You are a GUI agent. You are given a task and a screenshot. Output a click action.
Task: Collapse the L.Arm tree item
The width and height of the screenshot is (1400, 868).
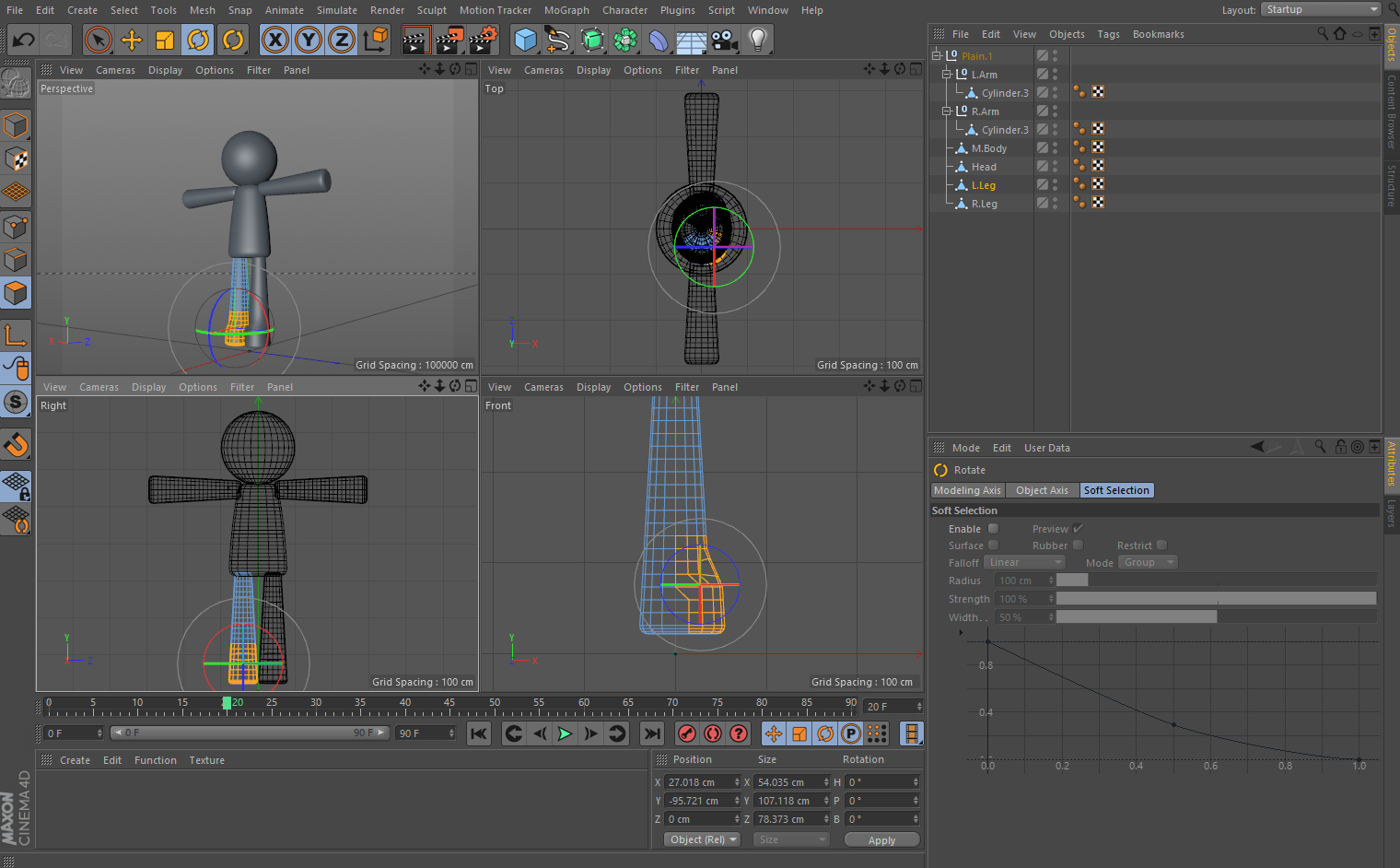coord(946,75)
